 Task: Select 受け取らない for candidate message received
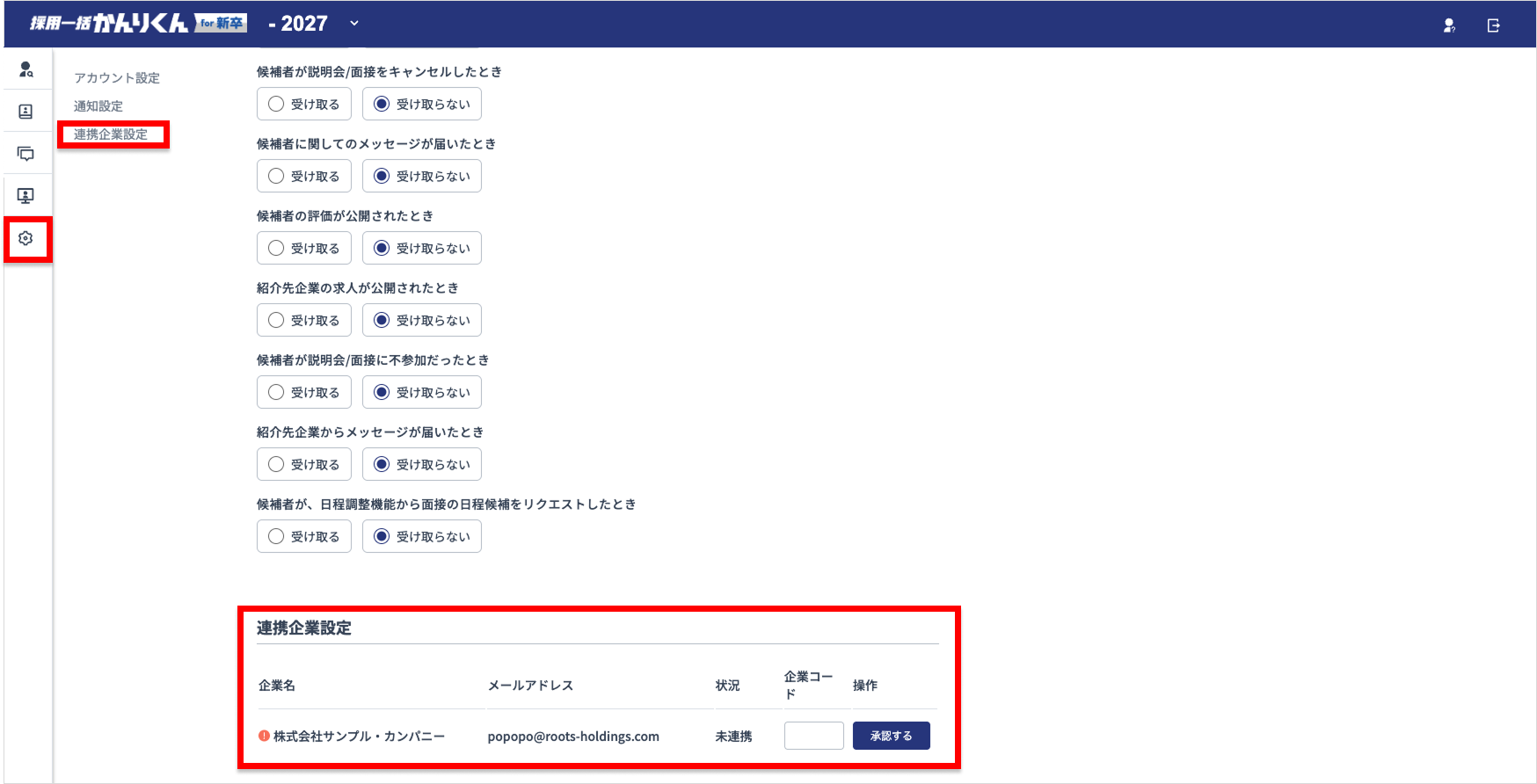coord(422,176)
